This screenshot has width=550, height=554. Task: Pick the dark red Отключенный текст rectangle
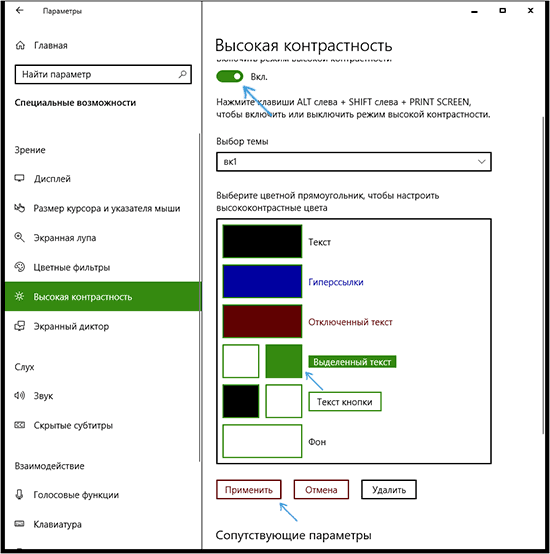[x=262, y=321]
